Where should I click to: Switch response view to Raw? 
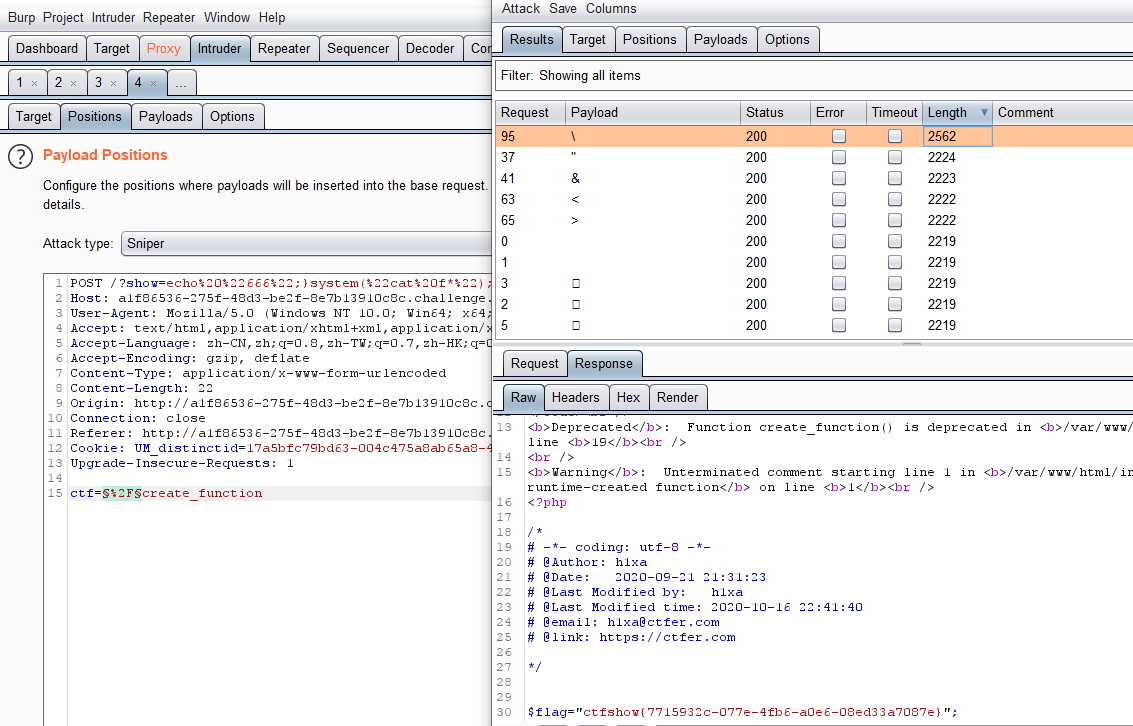pos(523,397)
